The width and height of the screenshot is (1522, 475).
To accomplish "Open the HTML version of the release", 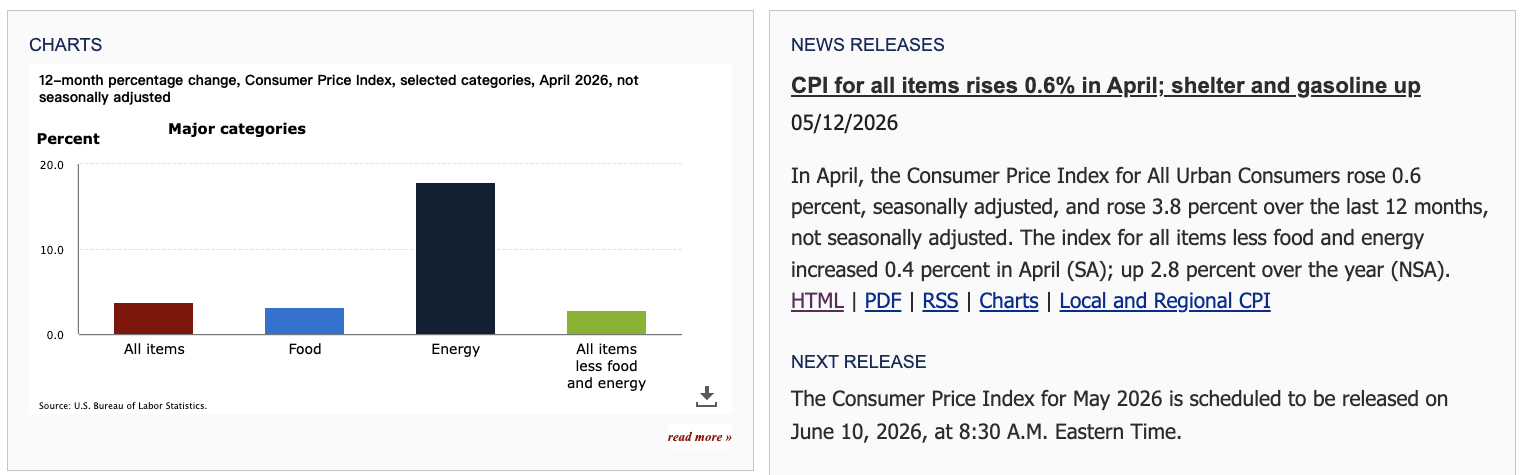I will click(817, 301).
